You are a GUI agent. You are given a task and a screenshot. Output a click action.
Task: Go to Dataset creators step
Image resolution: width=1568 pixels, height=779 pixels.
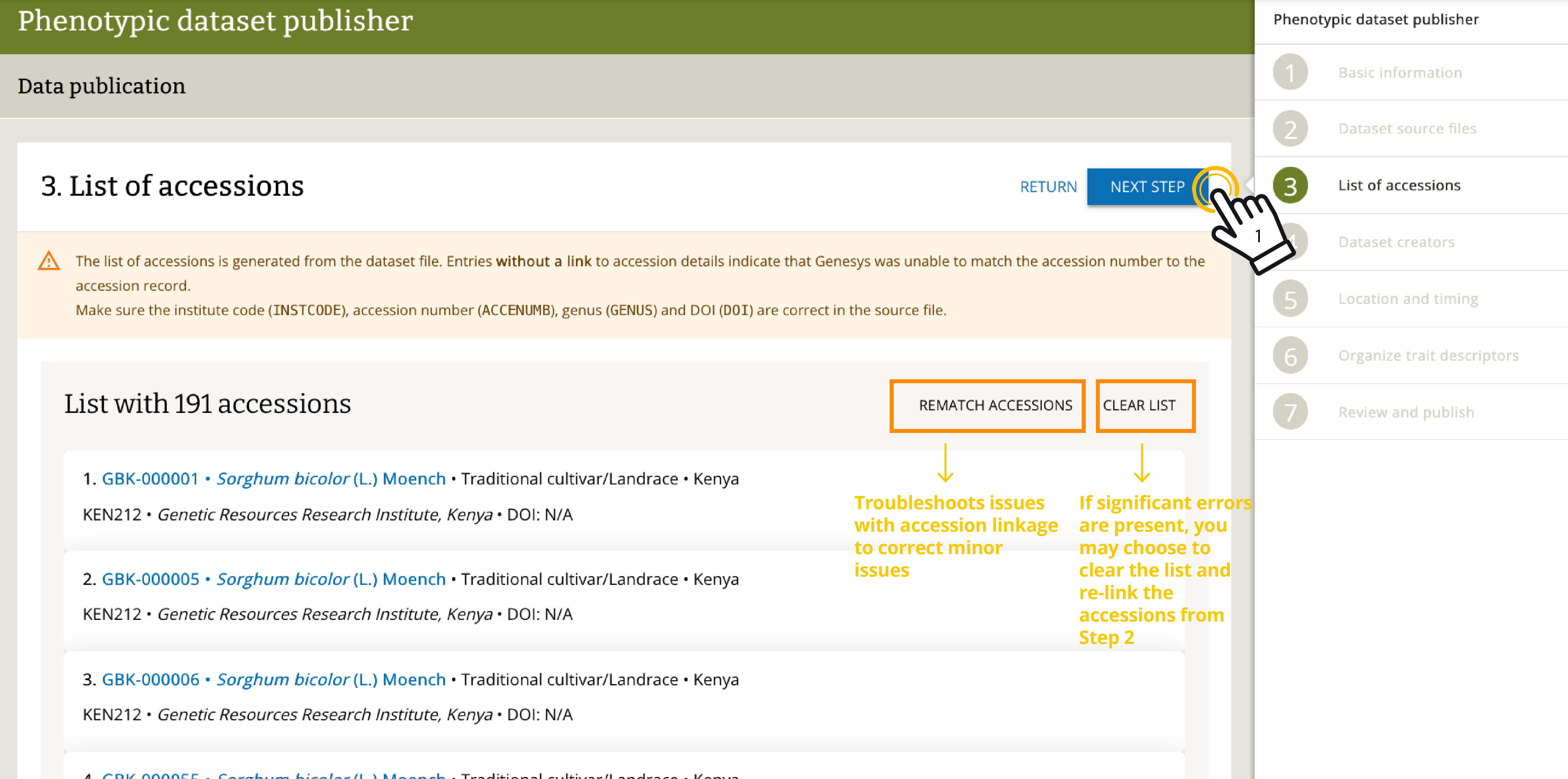[1396, 242]
